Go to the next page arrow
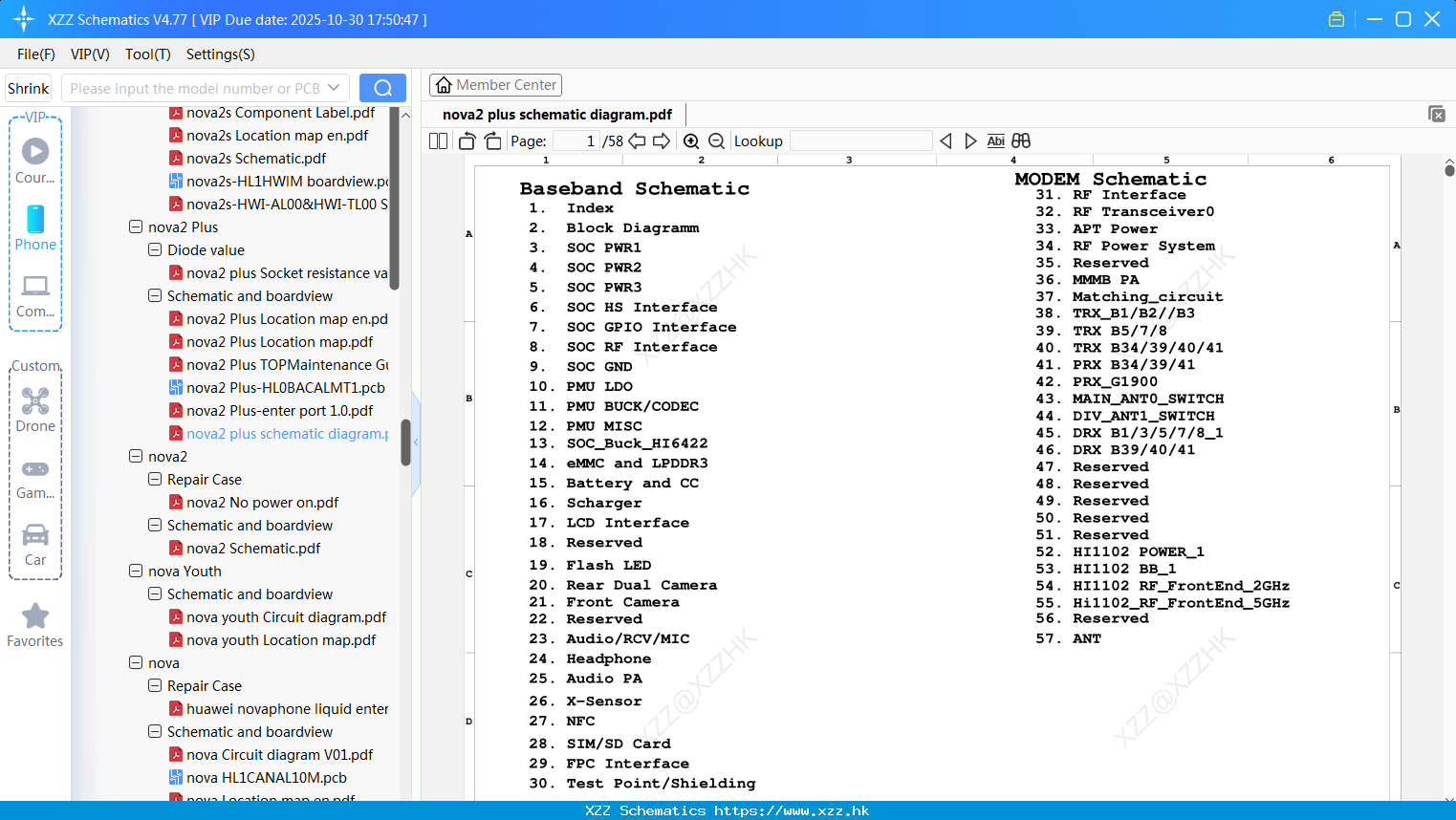The height and width of the screenshot is (820, 1456). point(662,141)
